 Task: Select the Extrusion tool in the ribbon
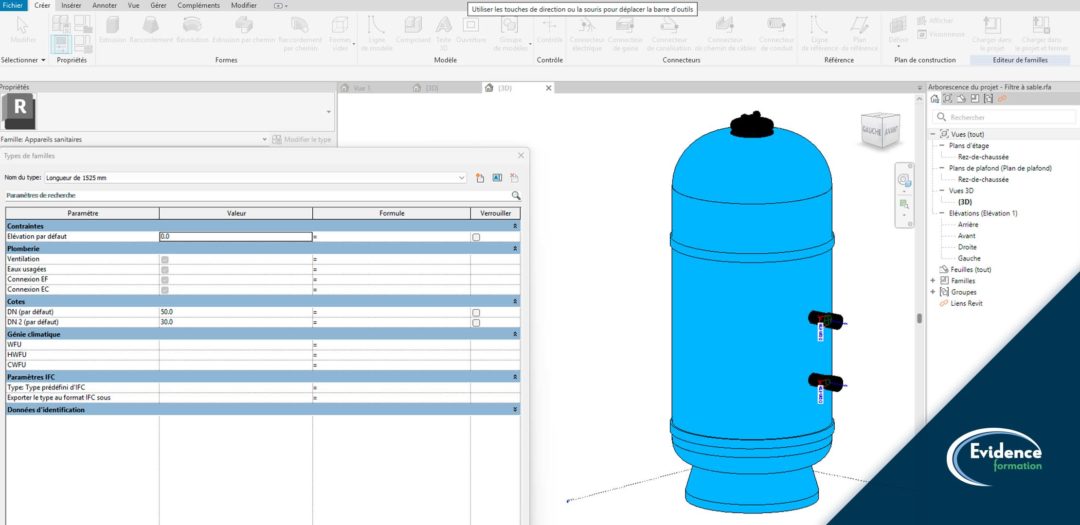click(112, 29)
